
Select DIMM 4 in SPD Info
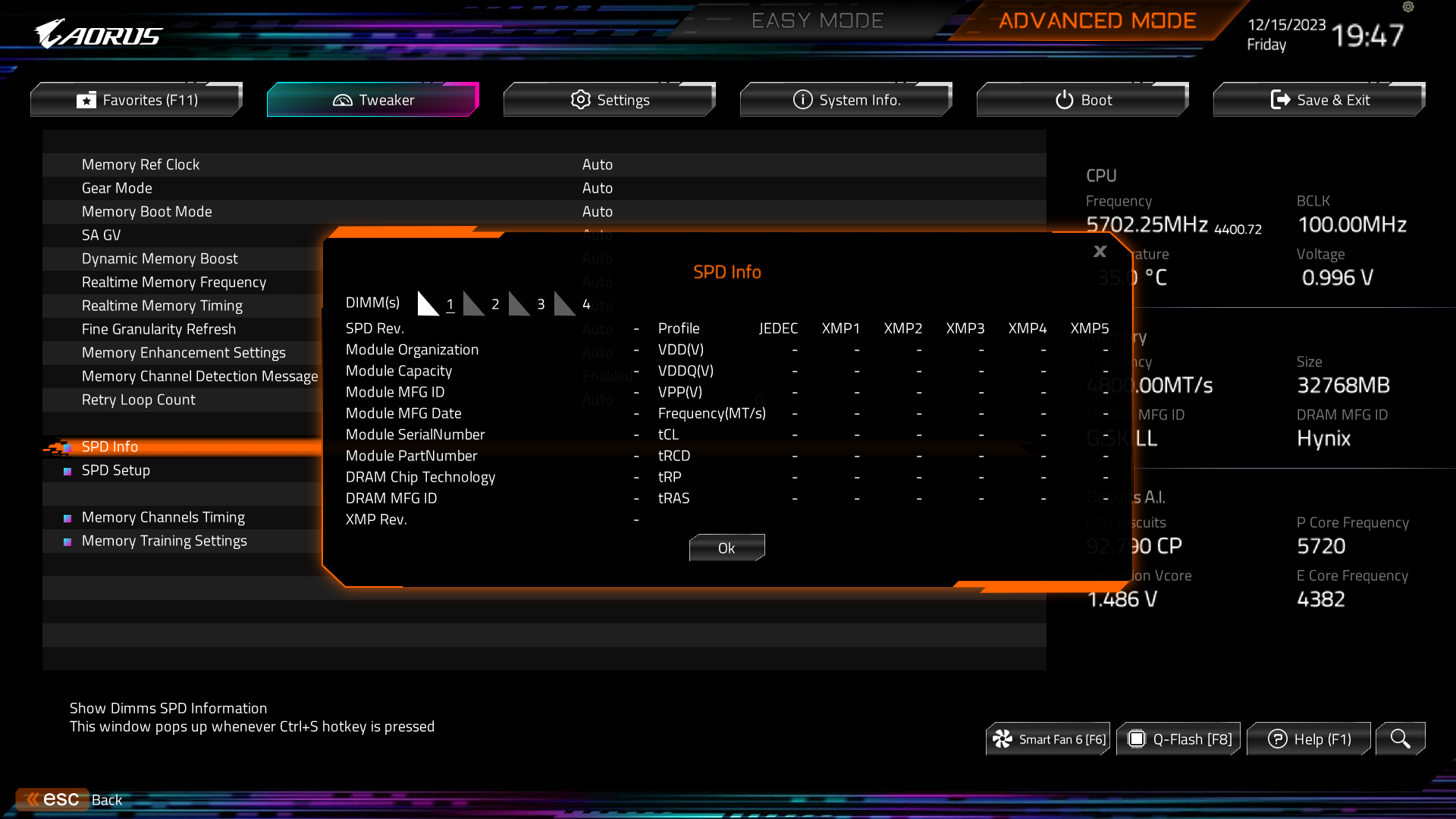point(573,303)
